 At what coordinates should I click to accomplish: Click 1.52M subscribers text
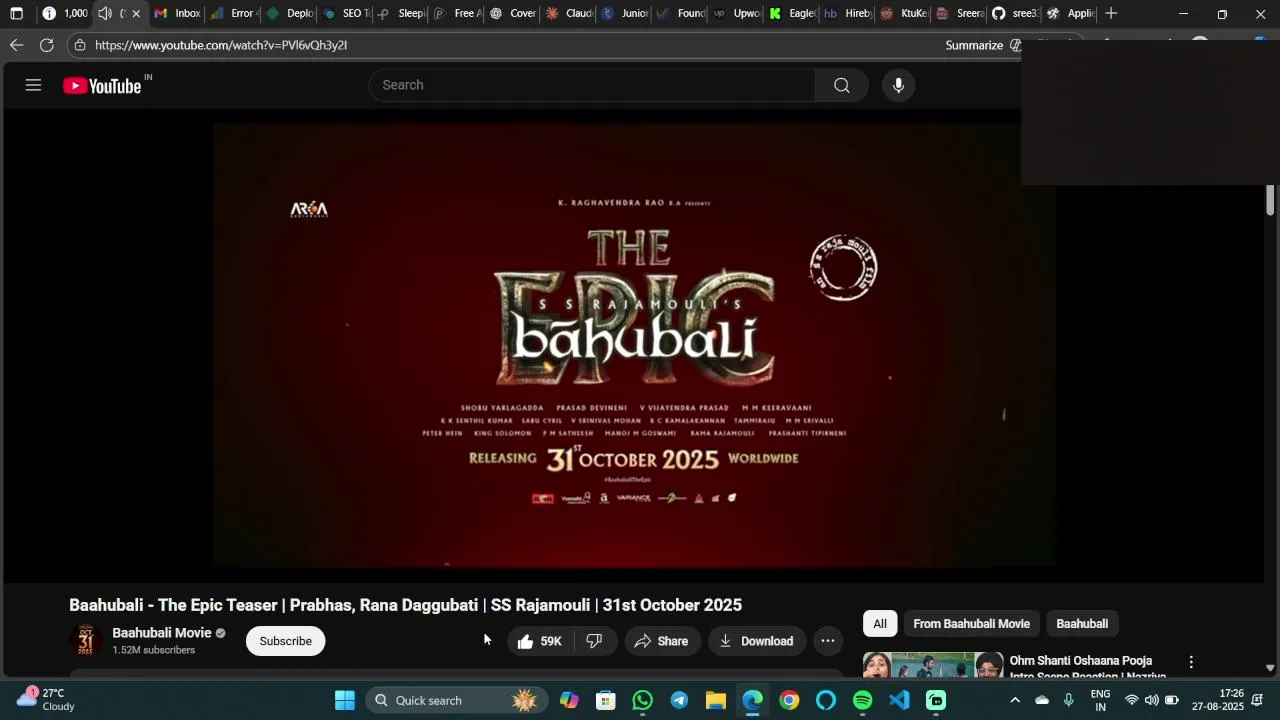click(153, 650)
